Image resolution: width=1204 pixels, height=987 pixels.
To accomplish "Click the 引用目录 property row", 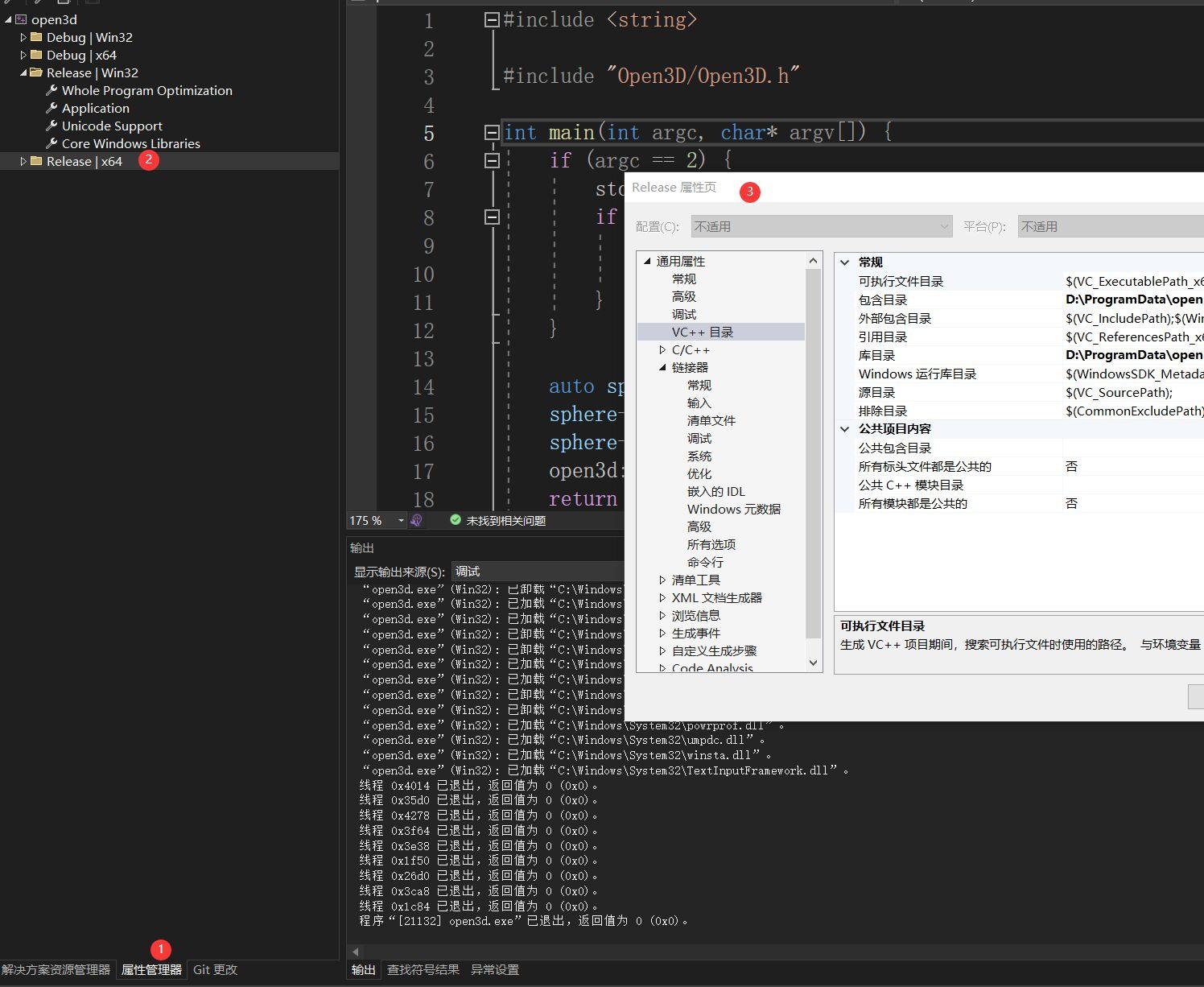I will (x=1019, y=337).
